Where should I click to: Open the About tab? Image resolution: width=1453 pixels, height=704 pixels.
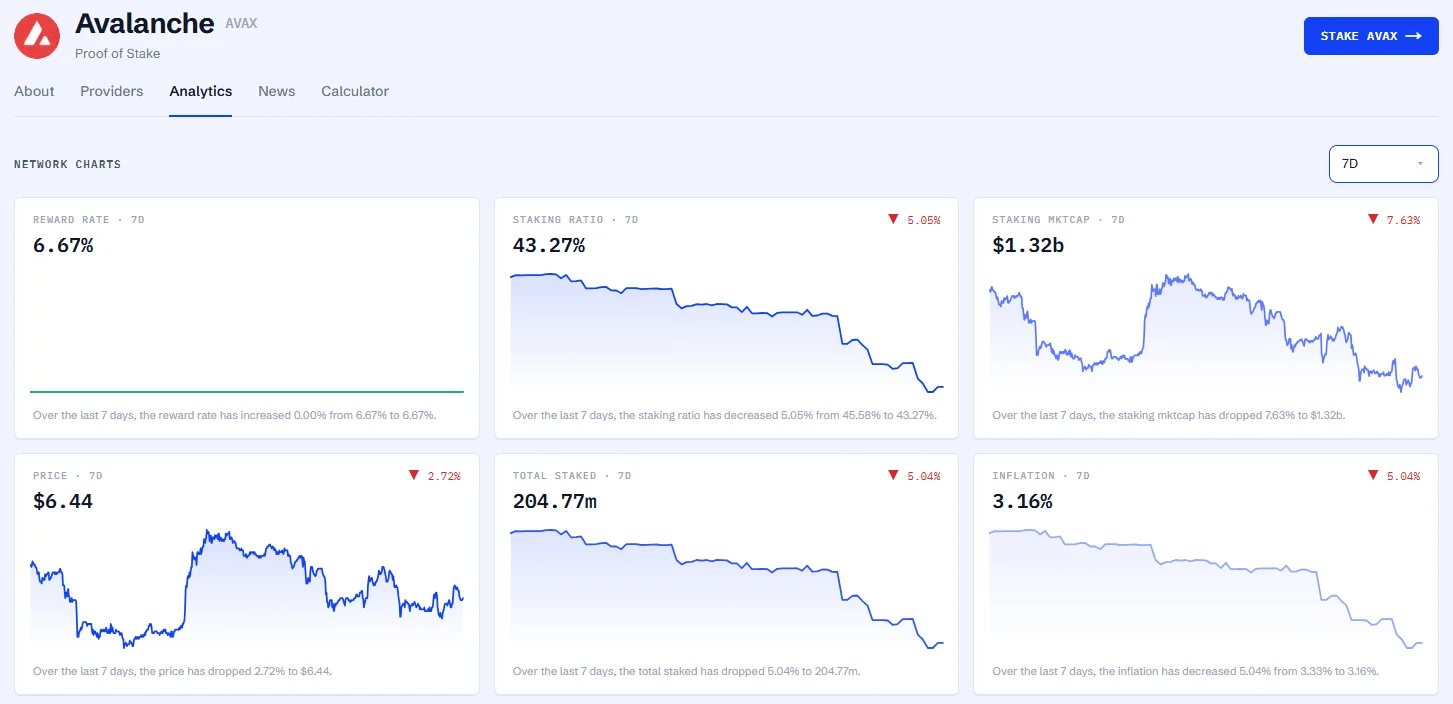pos(34,91)
